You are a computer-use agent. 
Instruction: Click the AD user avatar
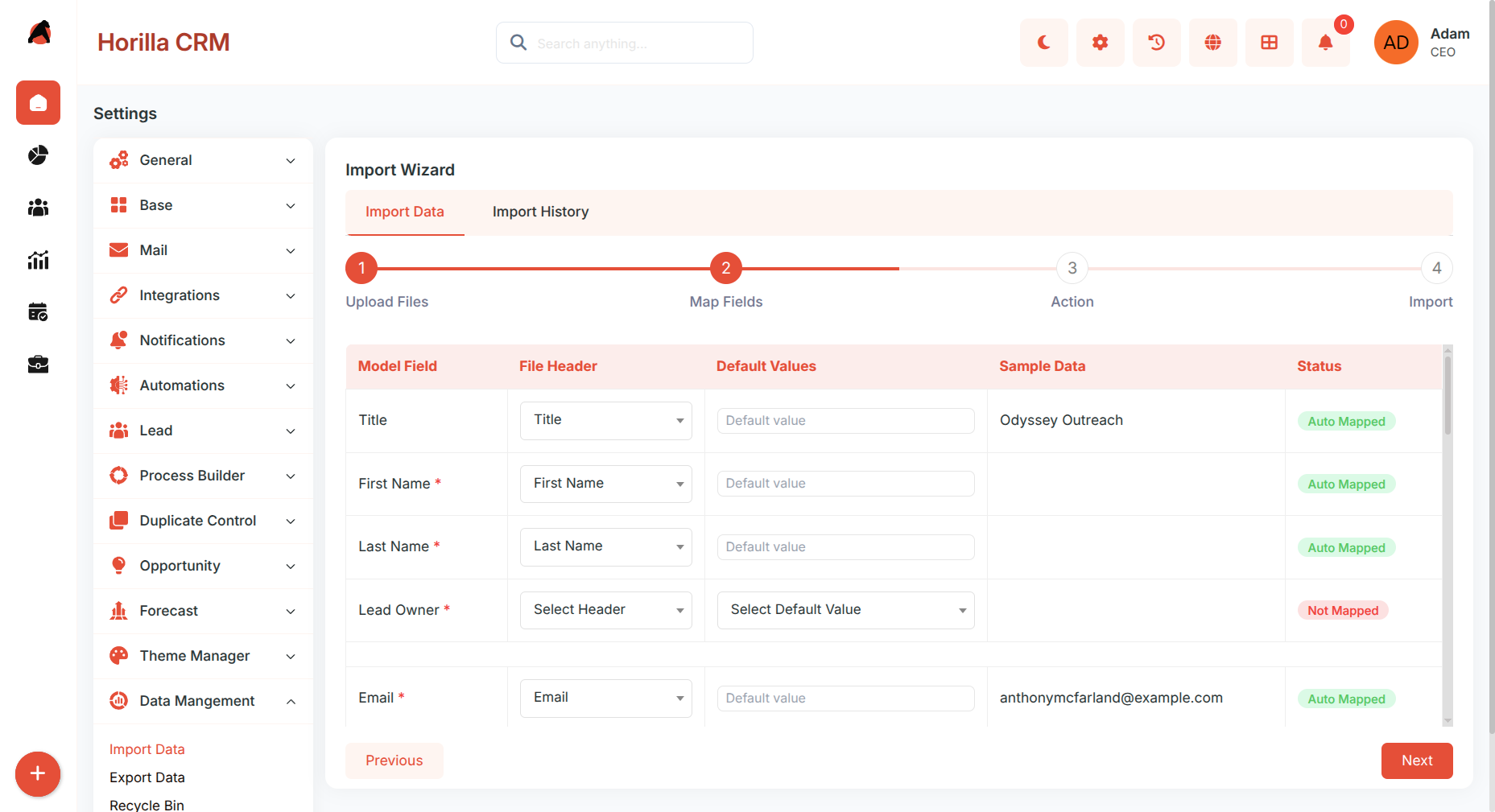click(x=1396, y=43)
